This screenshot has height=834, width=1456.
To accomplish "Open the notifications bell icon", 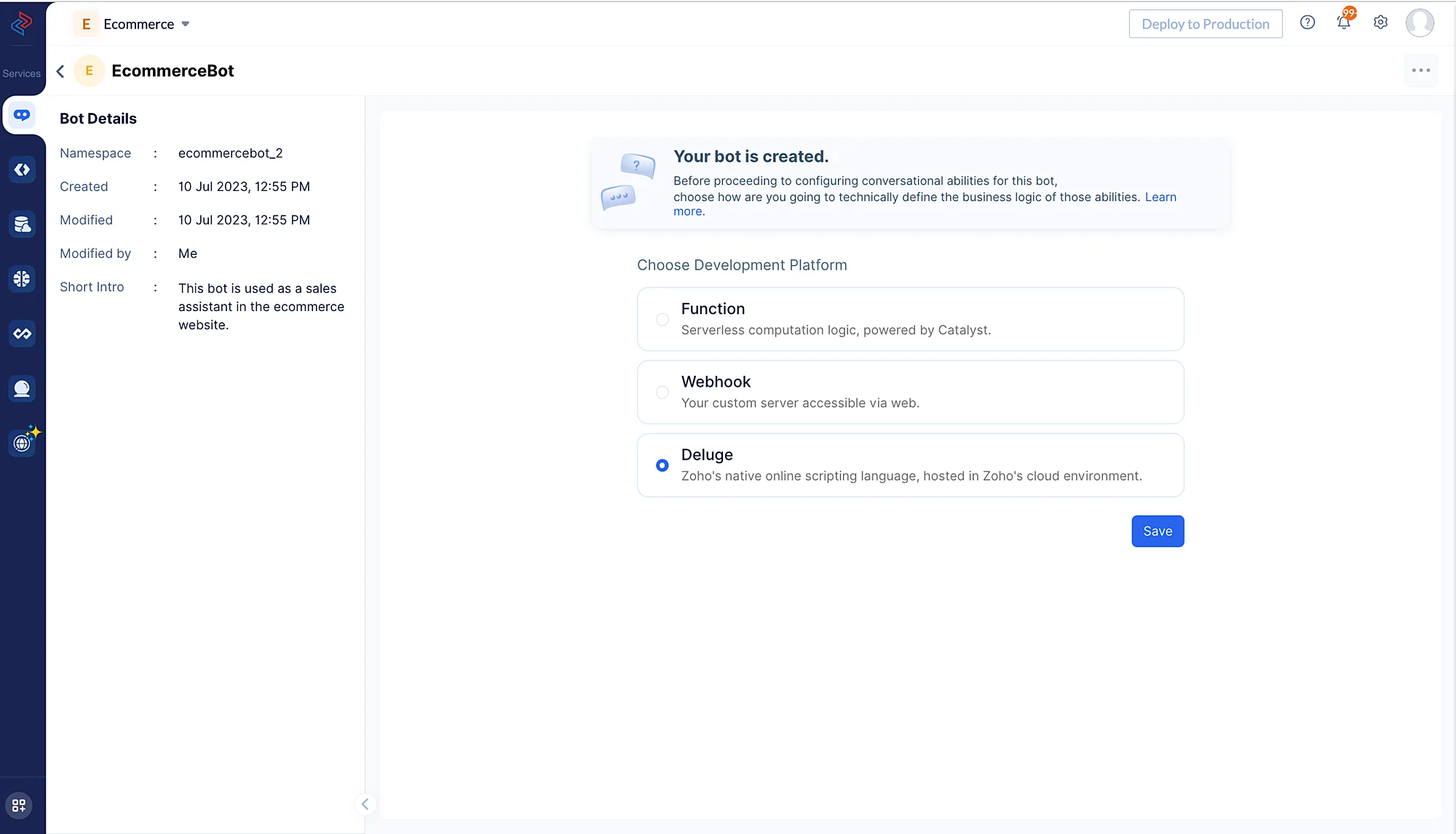I will pos(1344,23).
